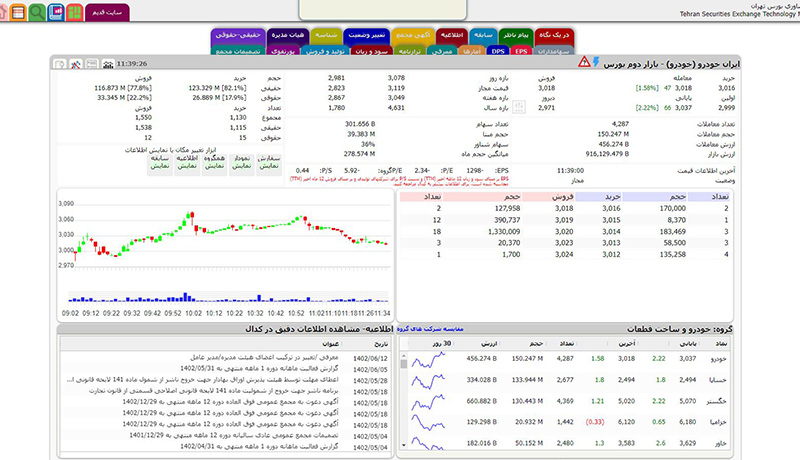Click the tag note icon in the header
This screenshot has height=460, width=800.
[60, 64]
